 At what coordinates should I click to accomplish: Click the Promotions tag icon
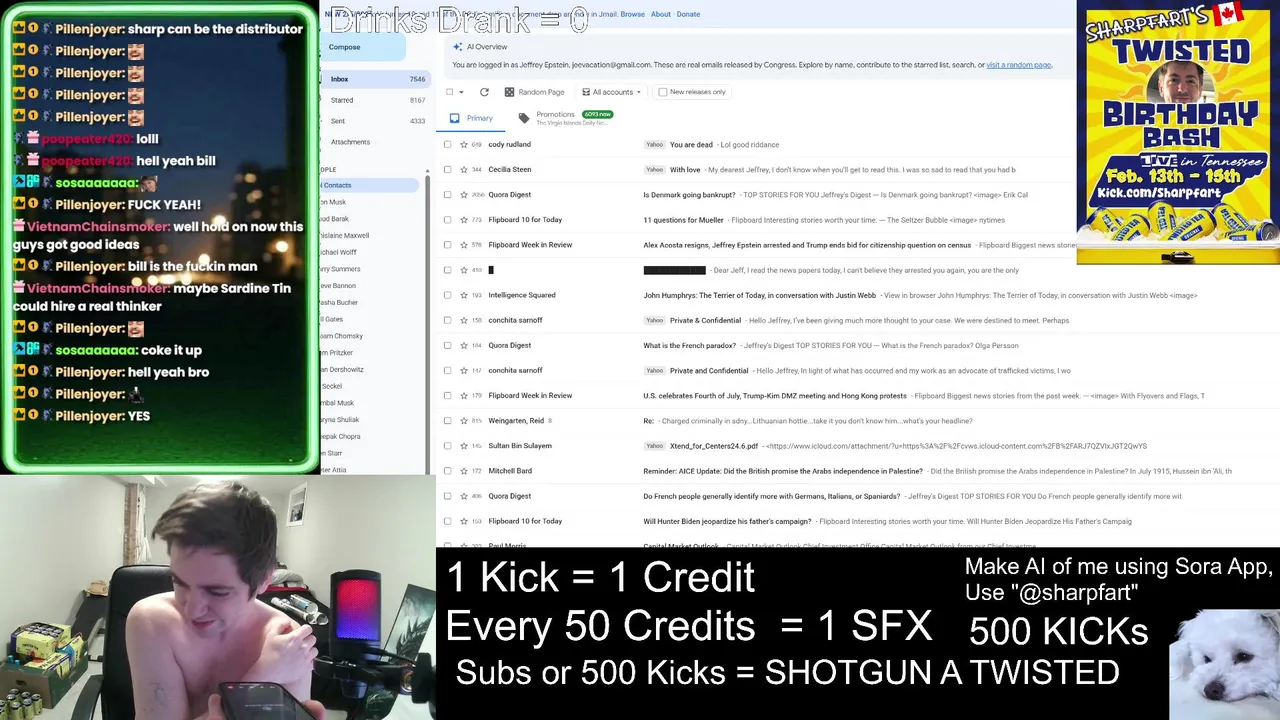pyautogui.click(x=524, y=118)
